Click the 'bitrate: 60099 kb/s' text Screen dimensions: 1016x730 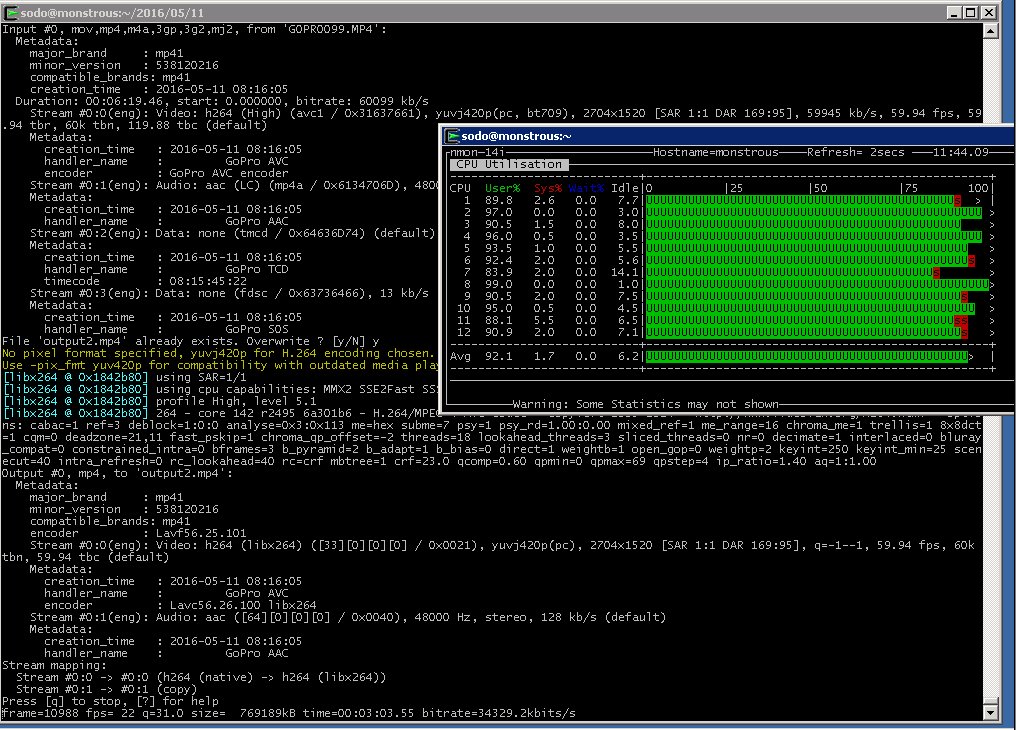[362, 101]
